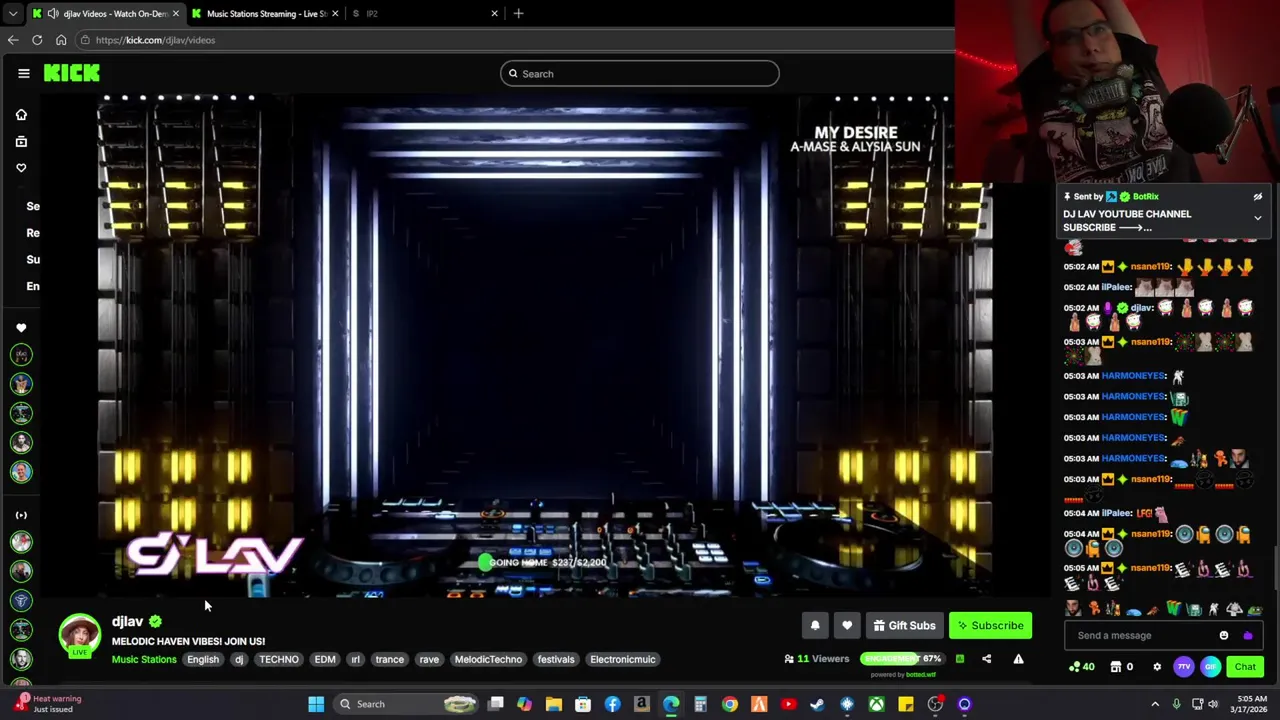Open the Heat warning notification
Image resolution: width=1280 pixels, height=720 pixels.
pyautogui.click(x=48, y=704)
